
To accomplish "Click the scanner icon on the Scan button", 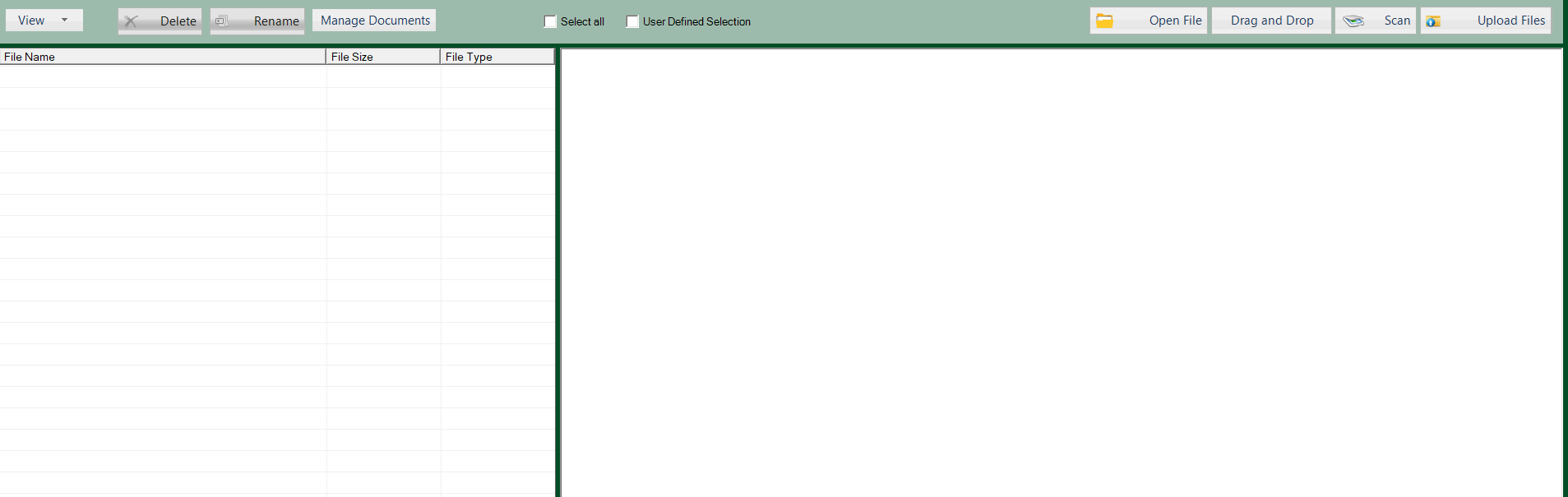I will (1353, 21).
